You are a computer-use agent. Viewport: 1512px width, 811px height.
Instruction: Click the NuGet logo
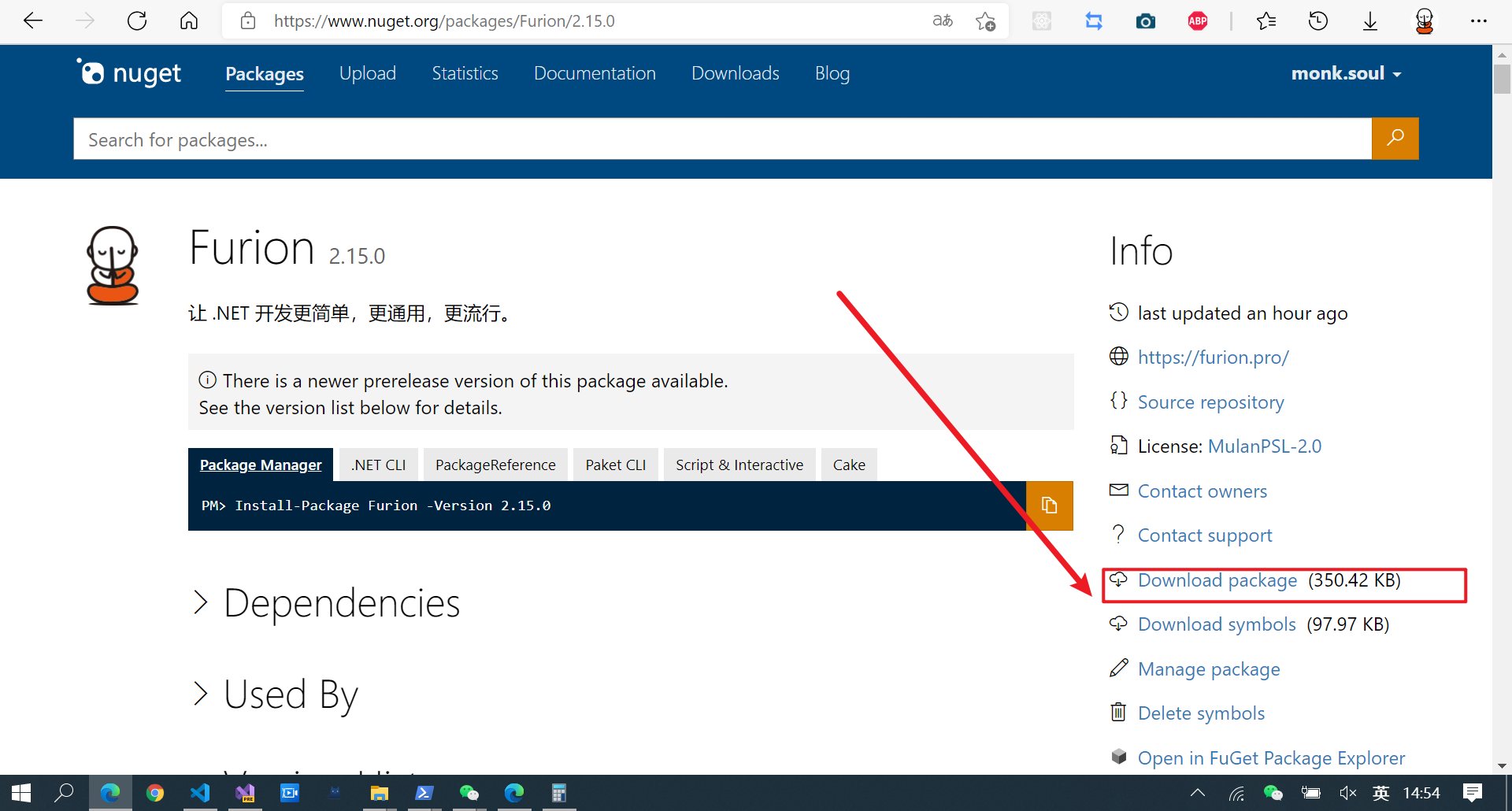(128, 73)
